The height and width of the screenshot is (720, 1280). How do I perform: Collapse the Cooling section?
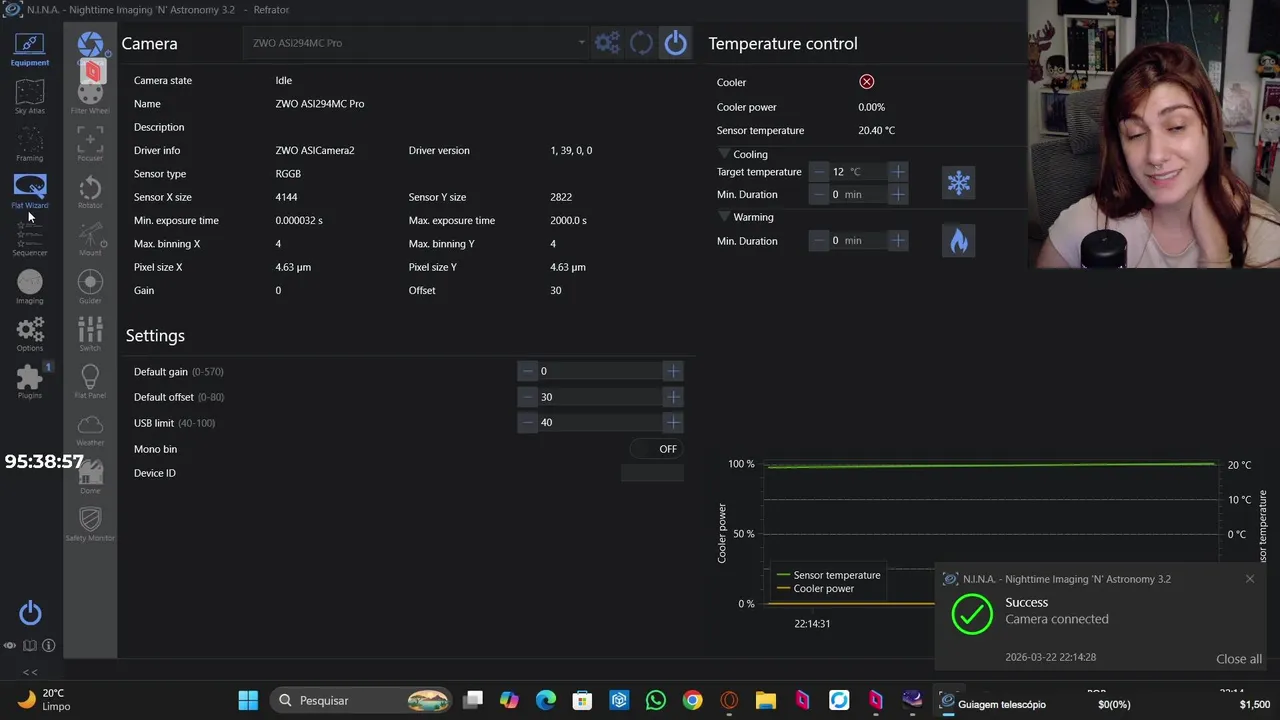(724, 154)
